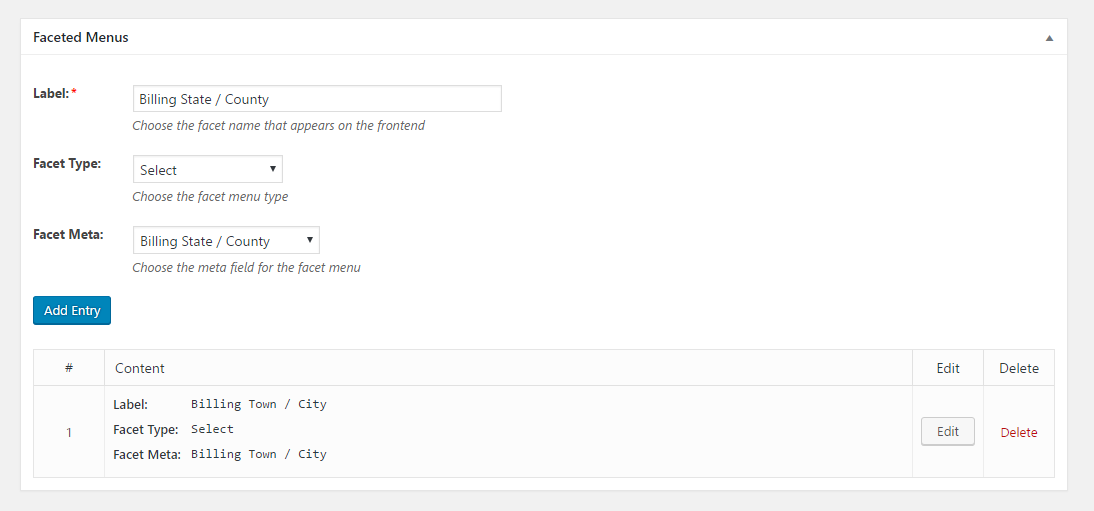Delete the Billing Town / City entry
Screen dimensions: 1094x511
1019,432
